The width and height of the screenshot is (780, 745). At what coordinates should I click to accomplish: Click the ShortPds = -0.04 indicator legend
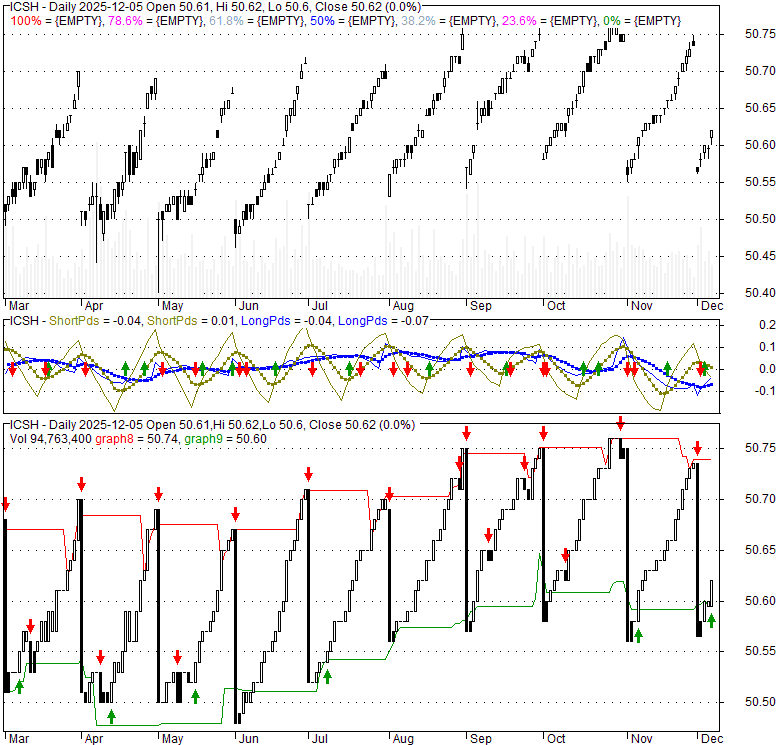pyautogui.click(x=95, y=321)
